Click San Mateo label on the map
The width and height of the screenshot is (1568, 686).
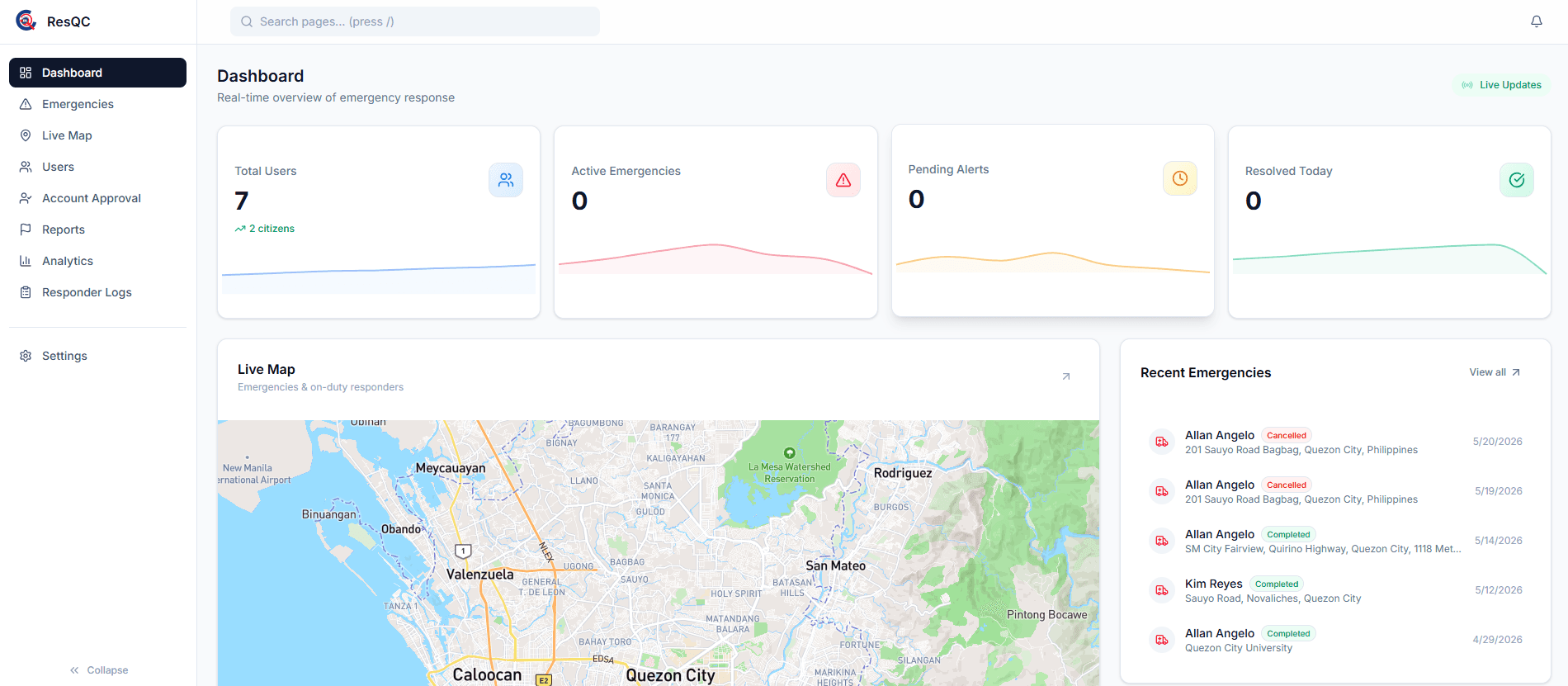click(x=836, y=565)
